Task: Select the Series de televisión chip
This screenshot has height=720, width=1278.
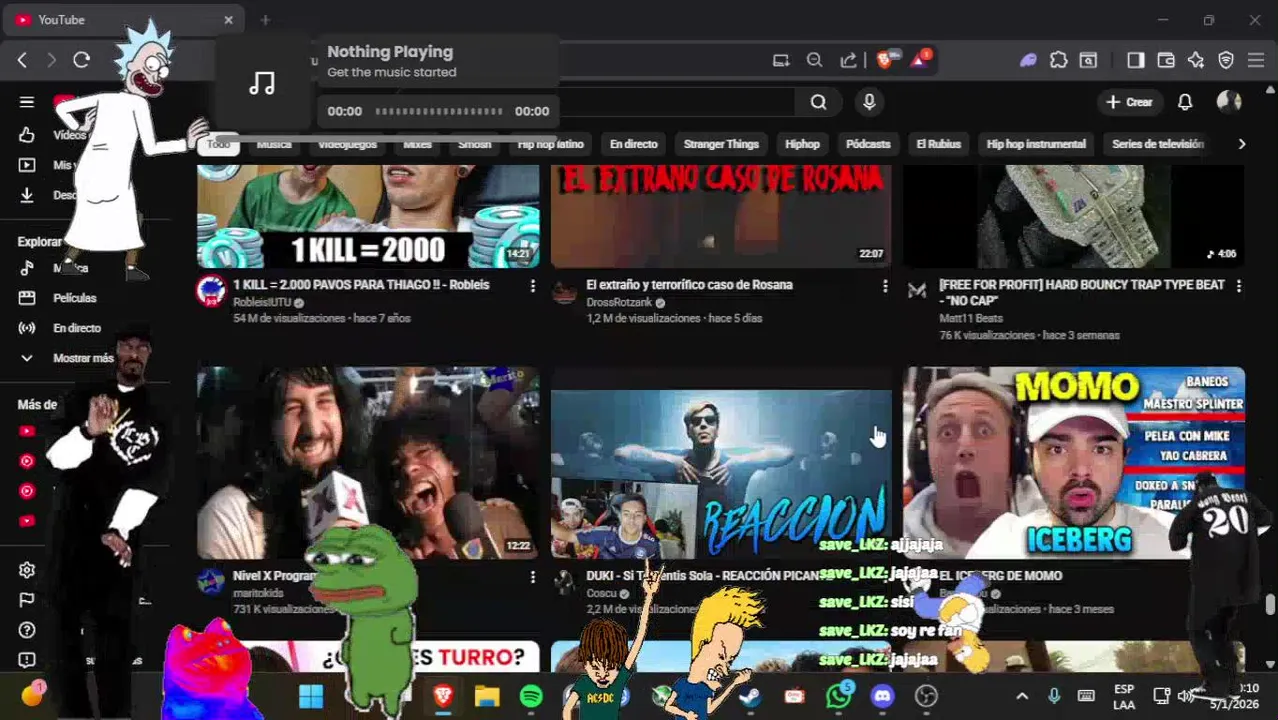Action: pyautogui.click(x=1158, y=144)
